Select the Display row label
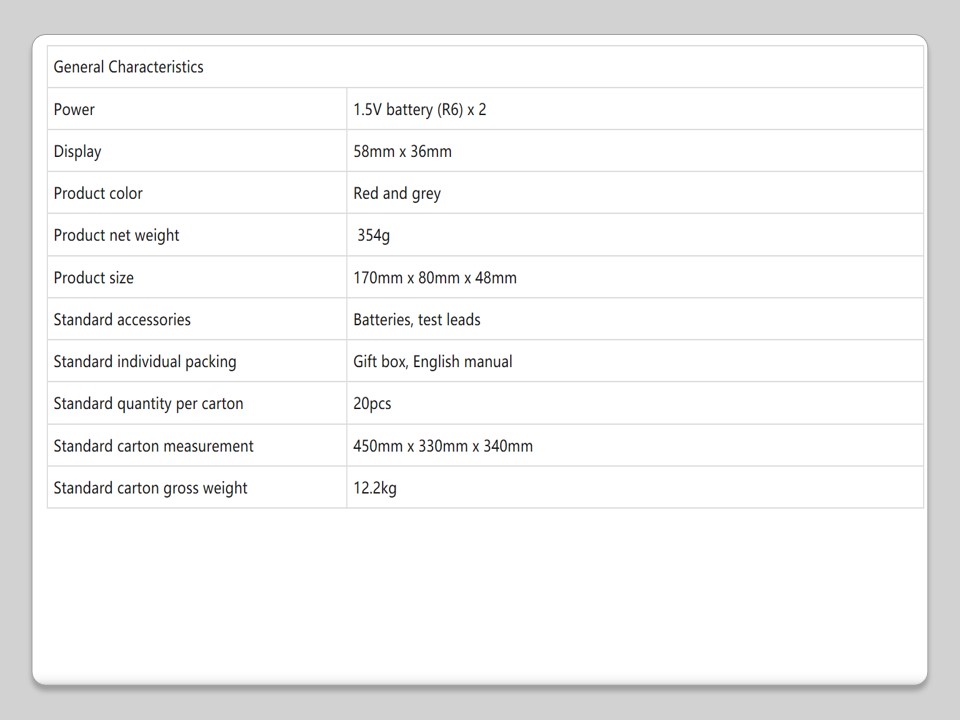960x720 pixels. click(77, 152)
